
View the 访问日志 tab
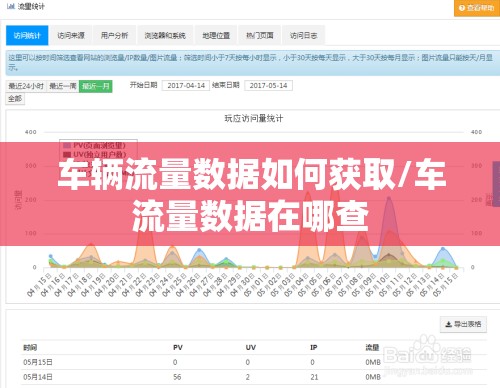coord(303,35)
